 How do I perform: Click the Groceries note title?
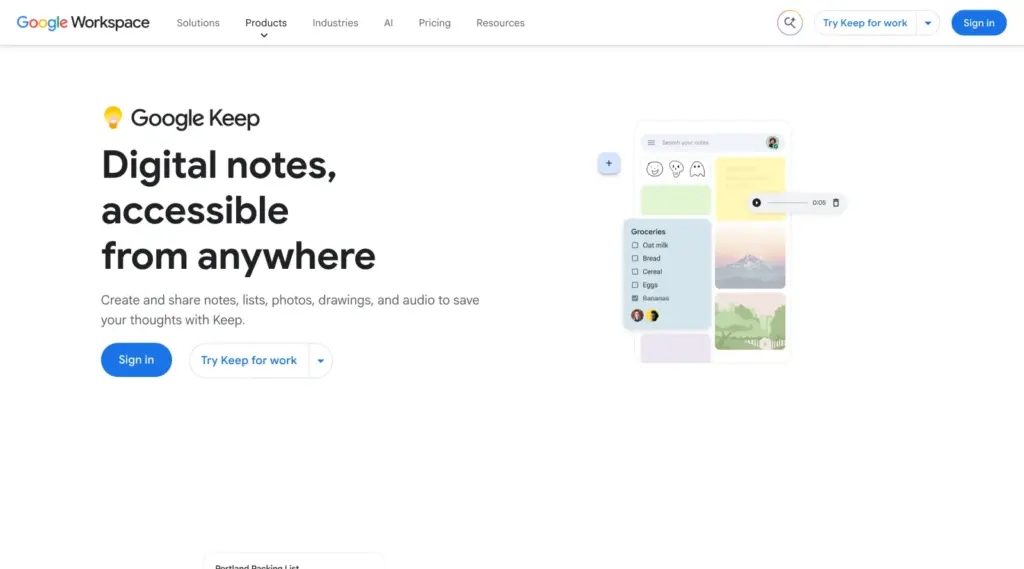(x=648, y=231)
